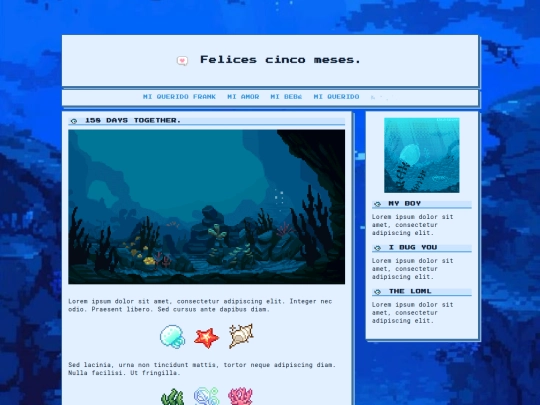The width and height of the screenshot is (540, 405).
Task: Click the paragraph starting Sed lacinia, urna
Action: [x=202, y=369]
